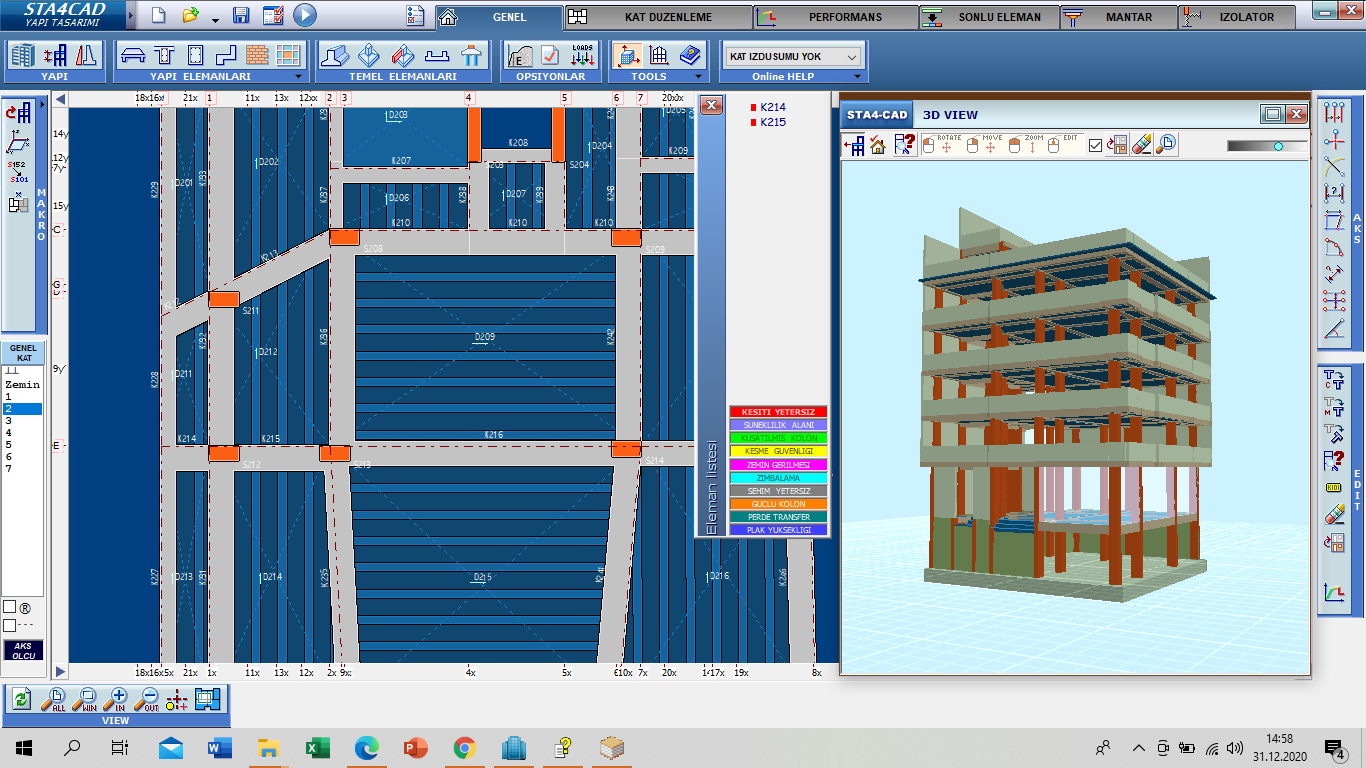Select the brick wall tool
Viewport: 1366px width, 768px height.
click(x=257, y=55)
